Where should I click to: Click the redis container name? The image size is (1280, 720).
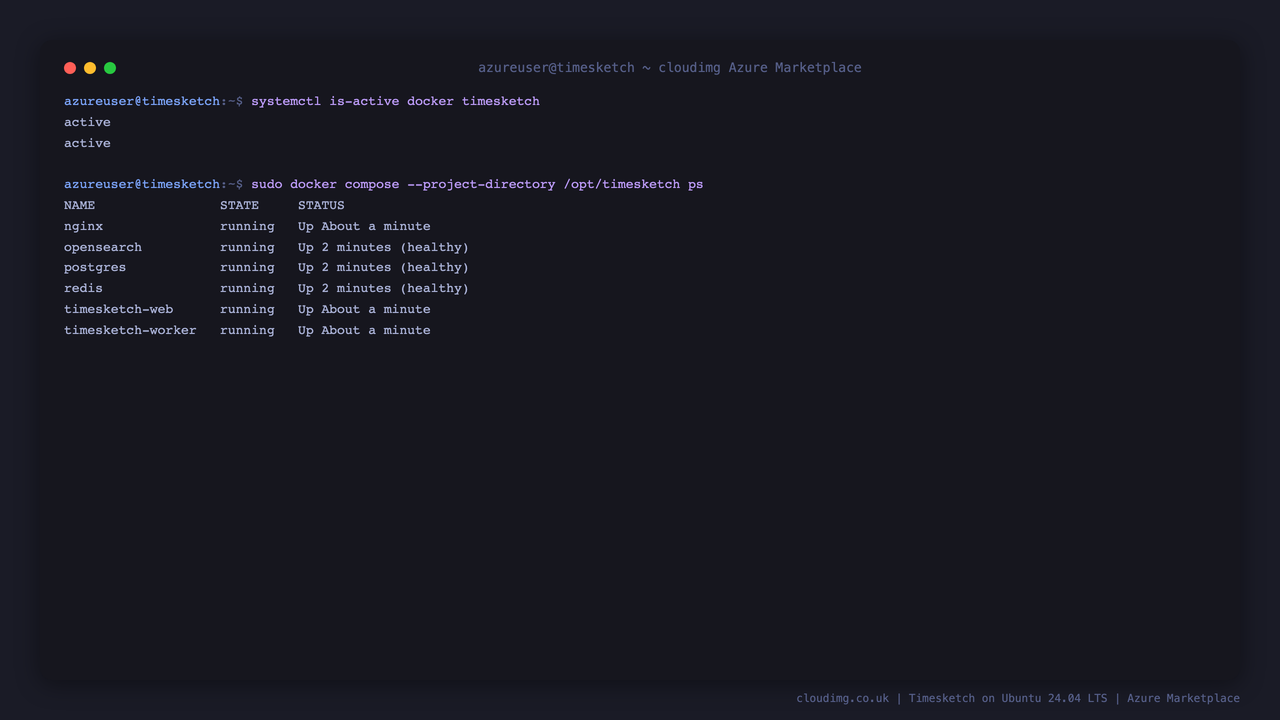coord(83,288)
